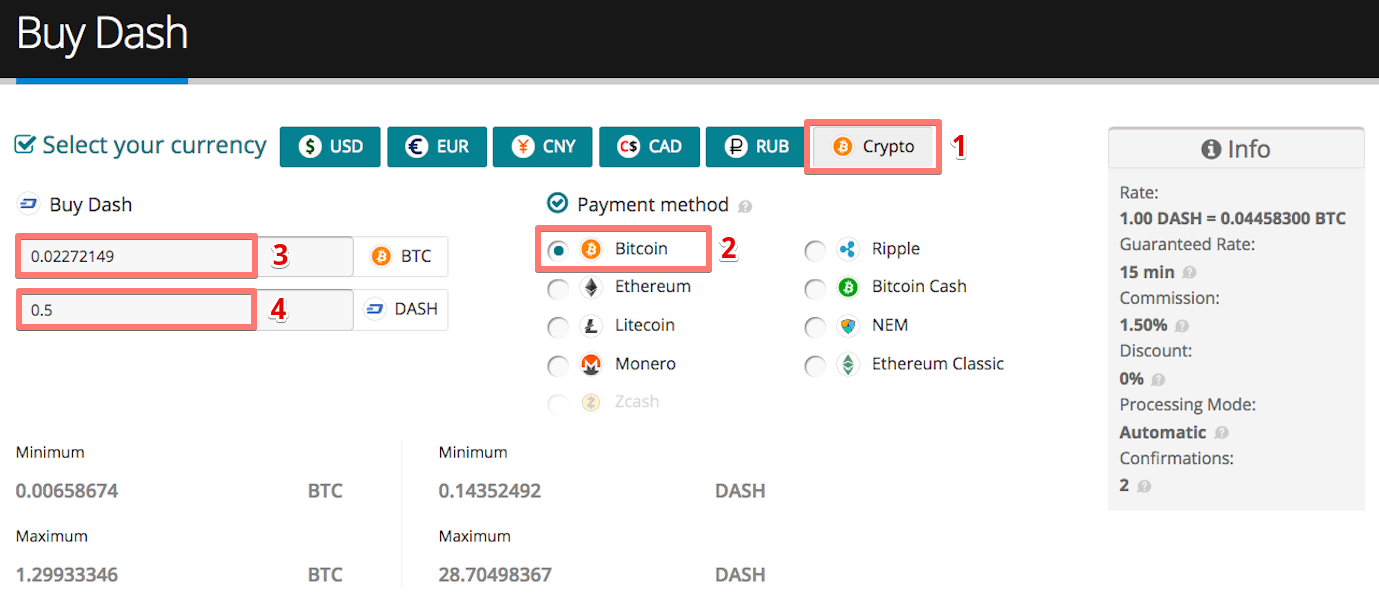This screenshot has height=604, width=1379.
Task: Select RUB currency button
Action: (755, 146)
